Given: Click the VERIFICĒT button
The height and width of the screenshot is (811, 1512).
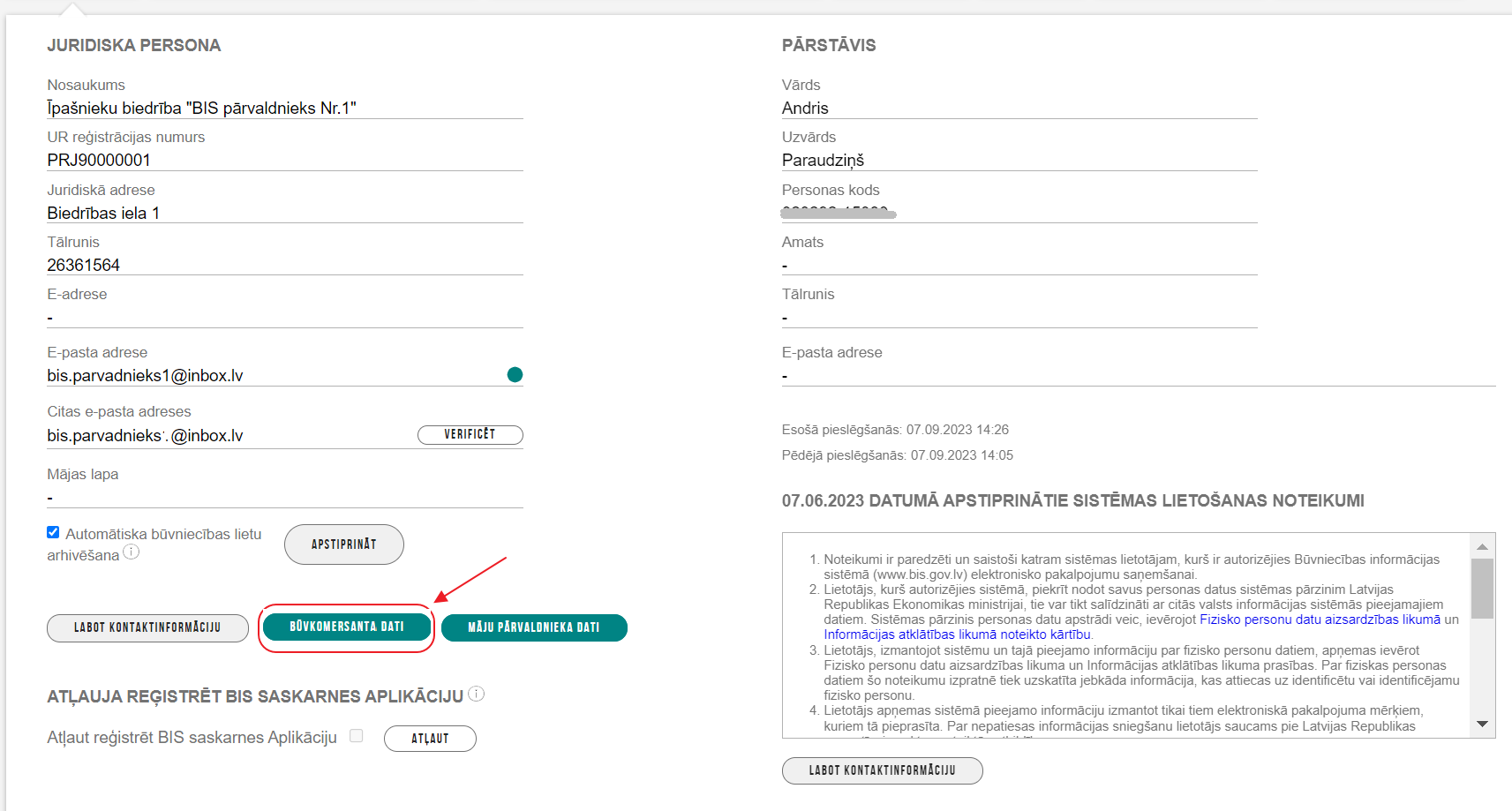Looking at the screenshot, I should [470, 434].
